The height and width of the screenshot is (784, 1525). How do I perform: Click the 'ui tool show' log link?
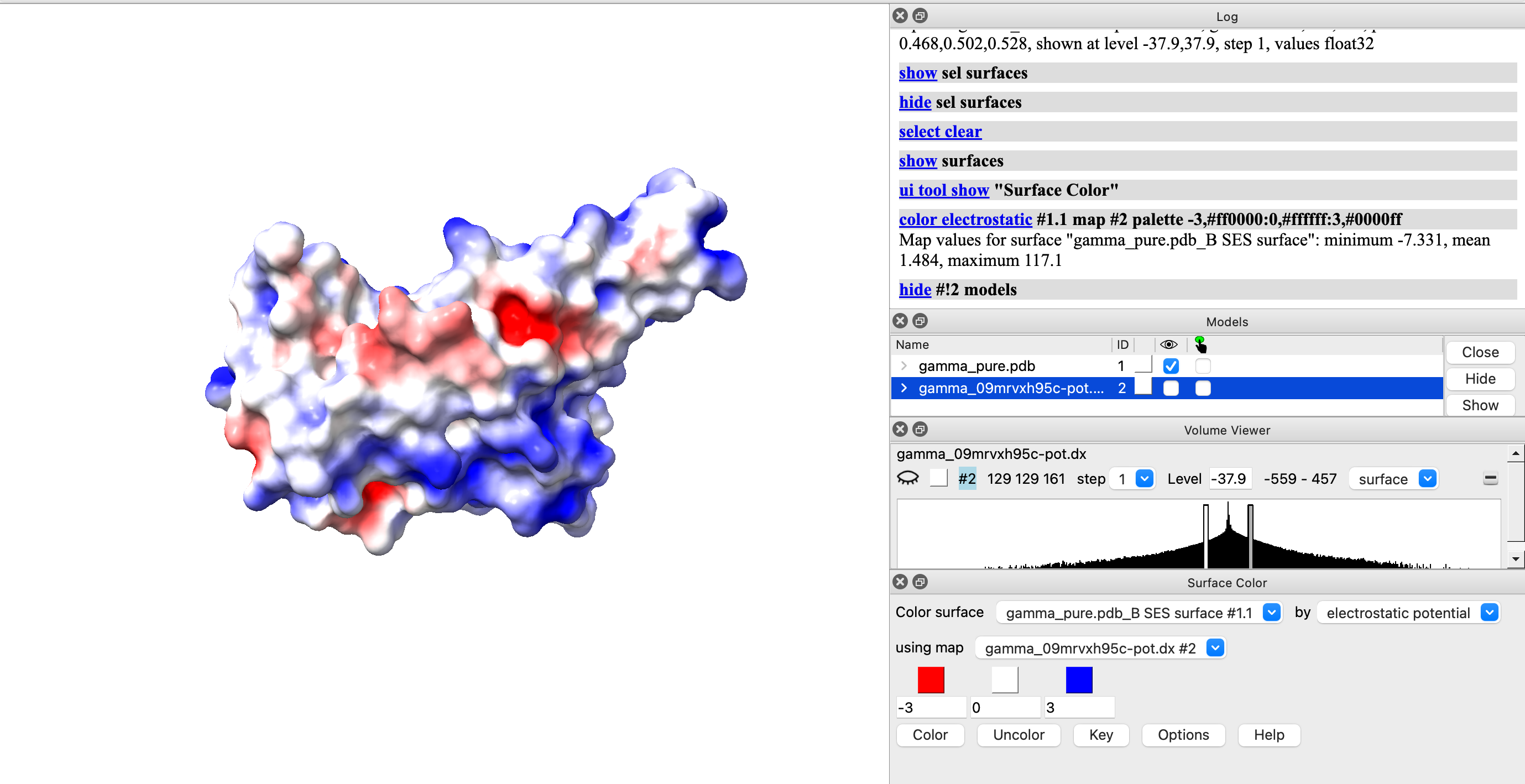pyautogui.click(x=944, y=190)
